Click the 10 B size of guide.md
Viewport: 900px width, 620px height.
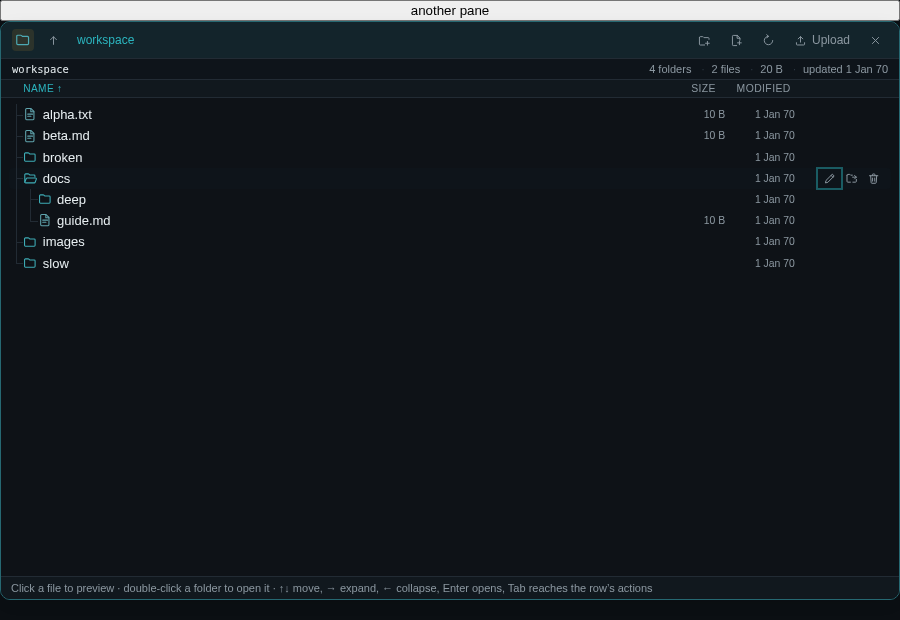pos(714,220)
